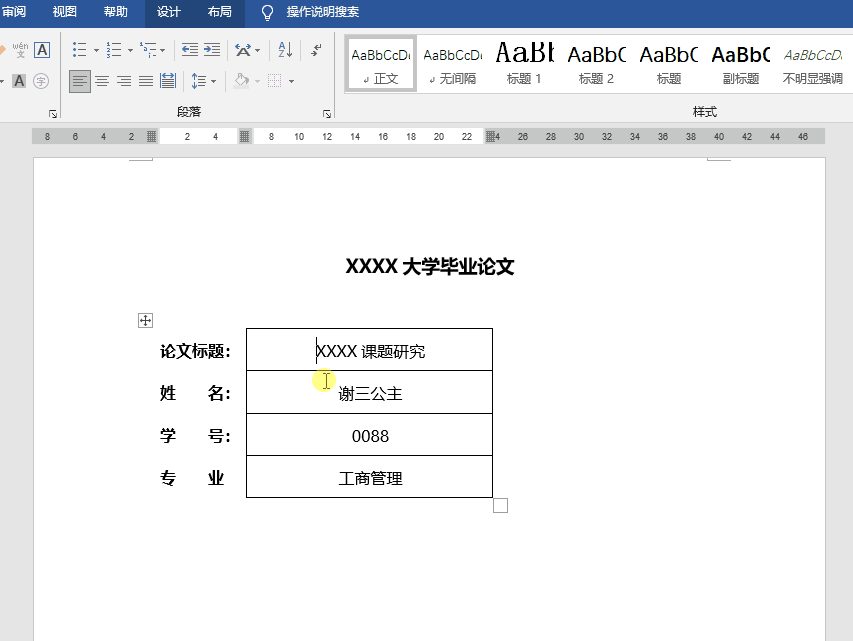This screenshot has height=641, width=853.
Task: Switch to the 设计 ribbon tab
Action: [x=167, y=13]
